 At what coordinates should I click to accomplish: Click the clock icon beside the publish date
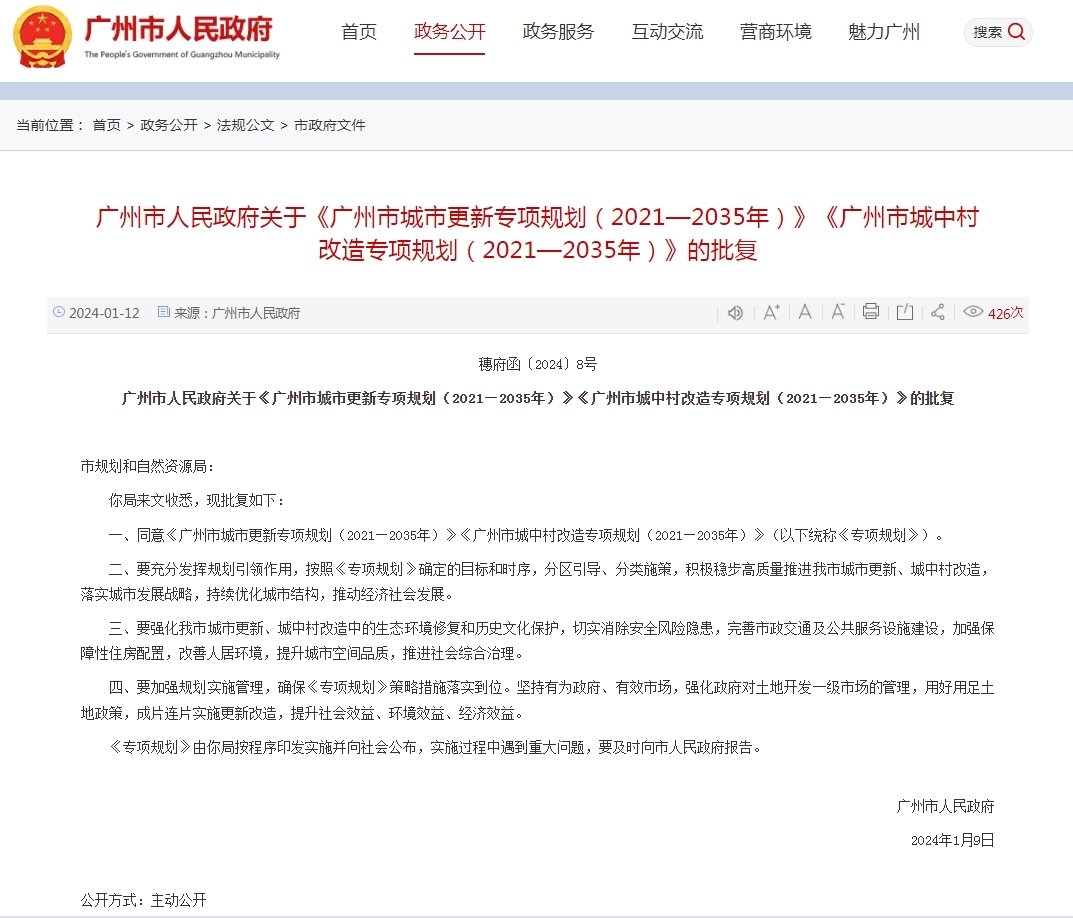59,313
